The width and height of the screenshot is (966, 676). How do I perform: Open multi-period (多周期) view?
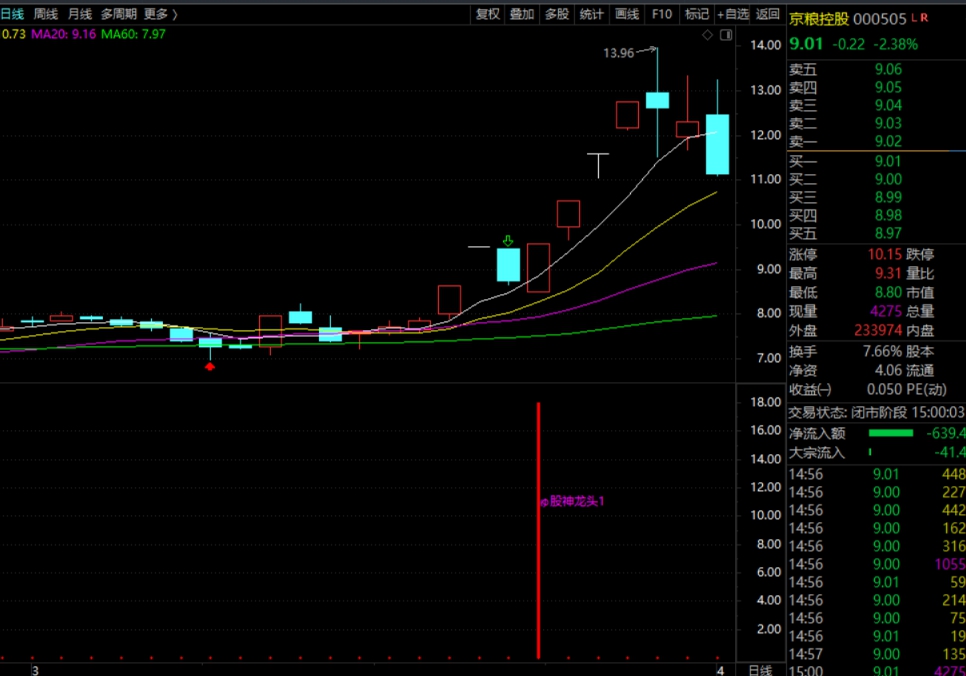pyautogui.click(x=118, y=14)
